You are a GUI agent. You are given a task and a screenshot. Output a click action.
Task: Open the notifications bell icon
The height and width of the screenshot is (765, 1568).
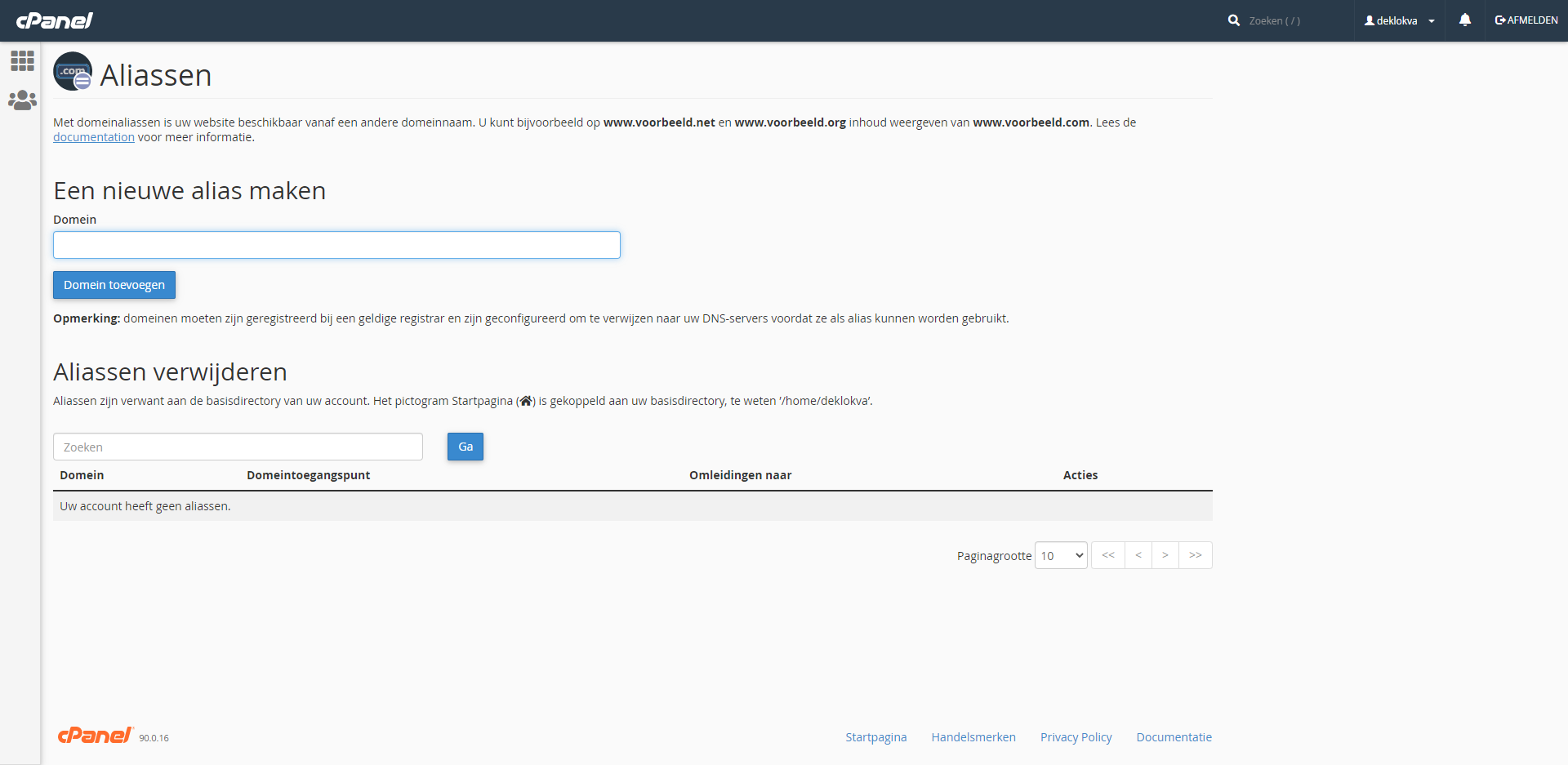tap(1464, 20)
